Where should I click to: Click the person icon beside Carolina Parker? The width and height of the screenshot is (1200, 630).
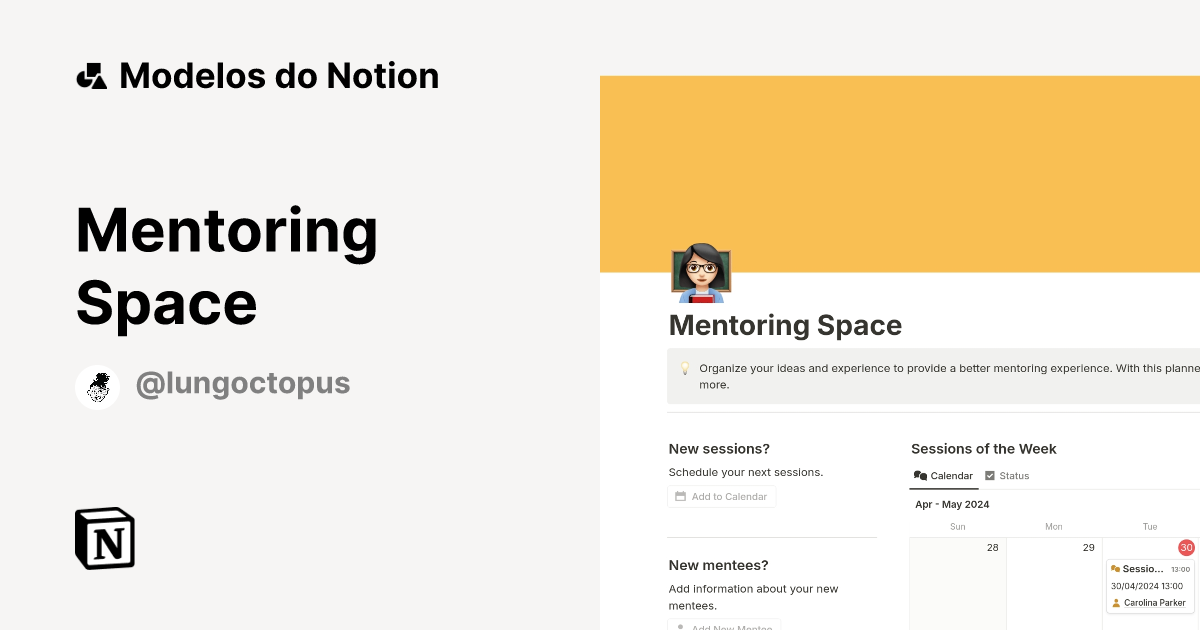[1118, 603]
